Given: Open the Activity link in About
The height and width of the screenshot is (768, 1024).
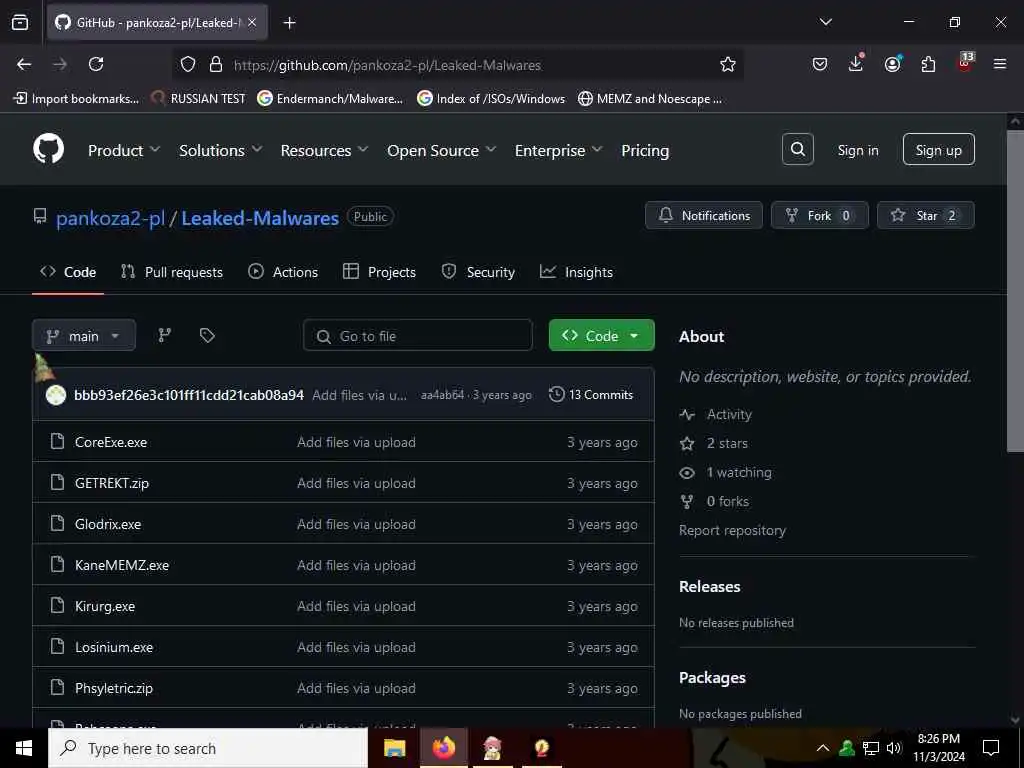Looking at the screenshot, I should tap(716, 414).
